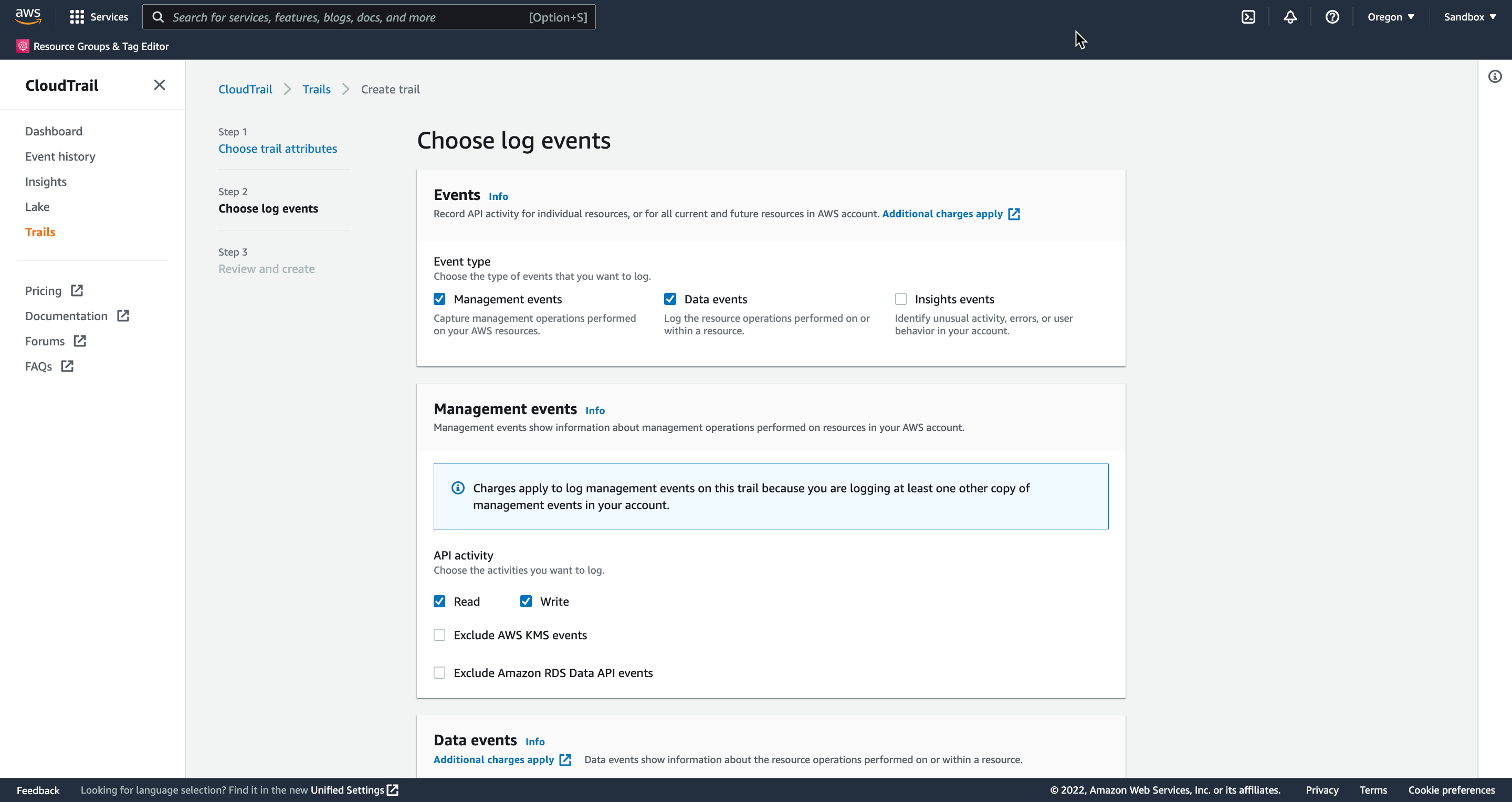Click Resource Groups & Tag Editor shortcut
The height and width of the screenshot is (802, 1512).
tap(93, 46)
